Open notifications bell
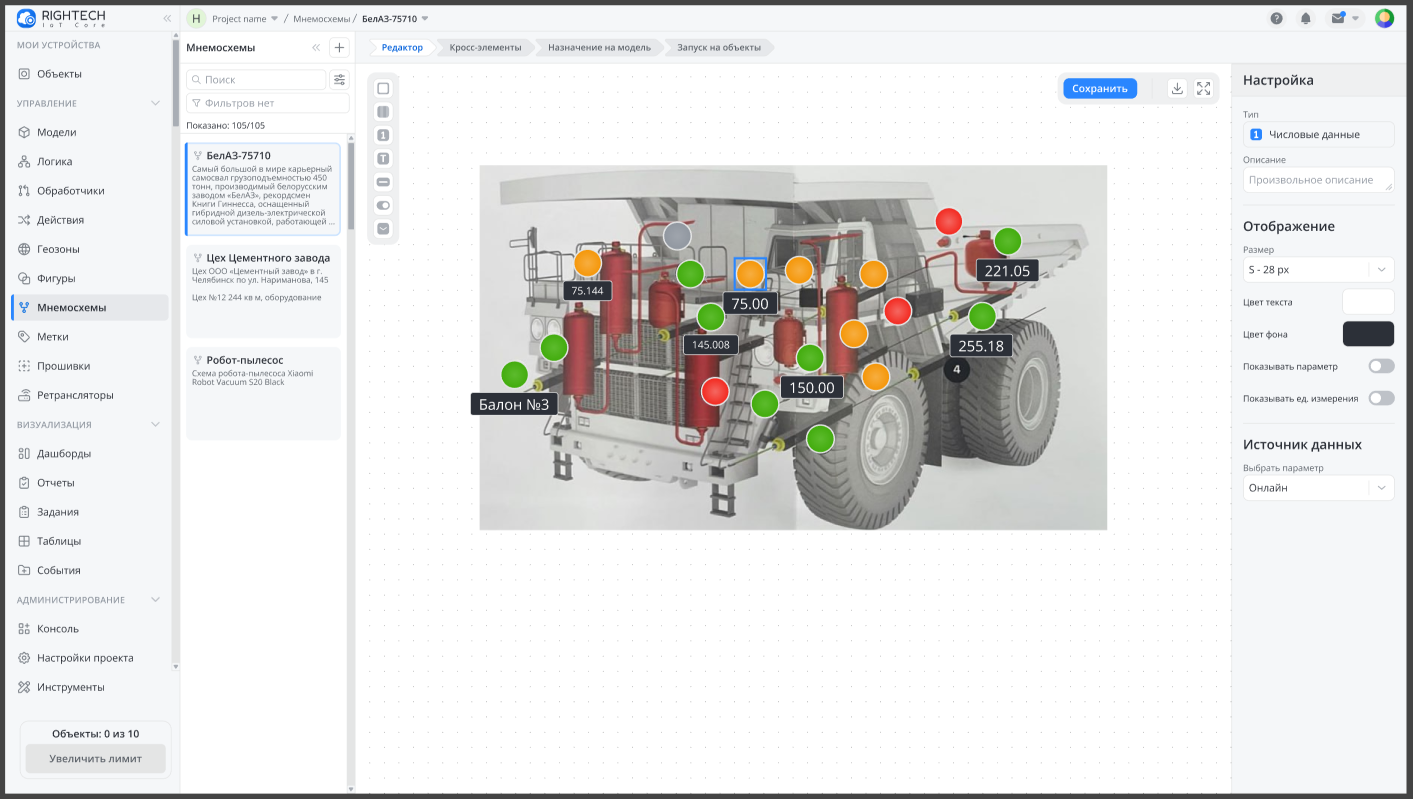1413x799 pixels. [x=1305, y=18]
